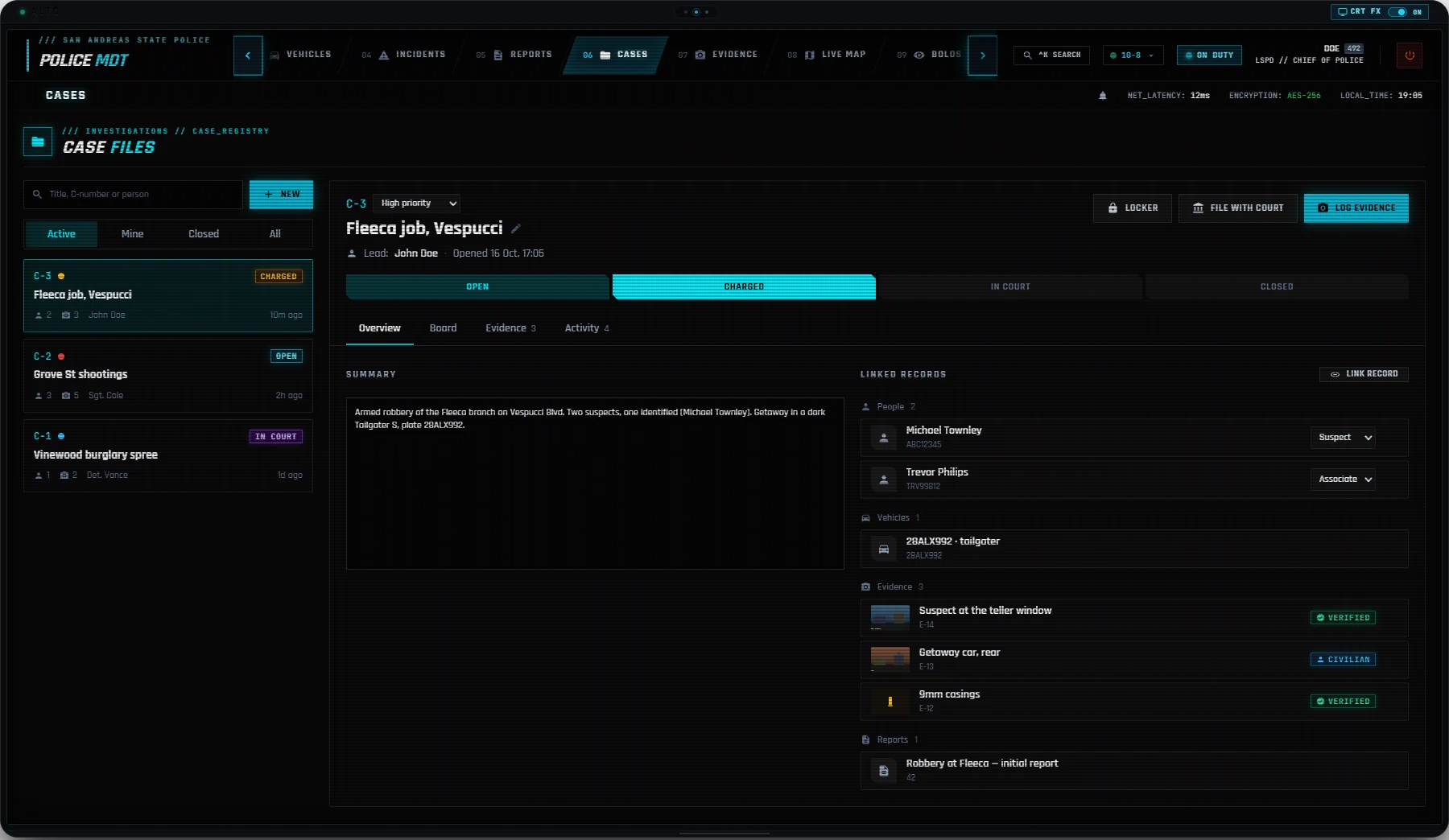The image size is (1449, 840).
Task: Open the Suspect at teller window thumbnail
Action: 890,618
